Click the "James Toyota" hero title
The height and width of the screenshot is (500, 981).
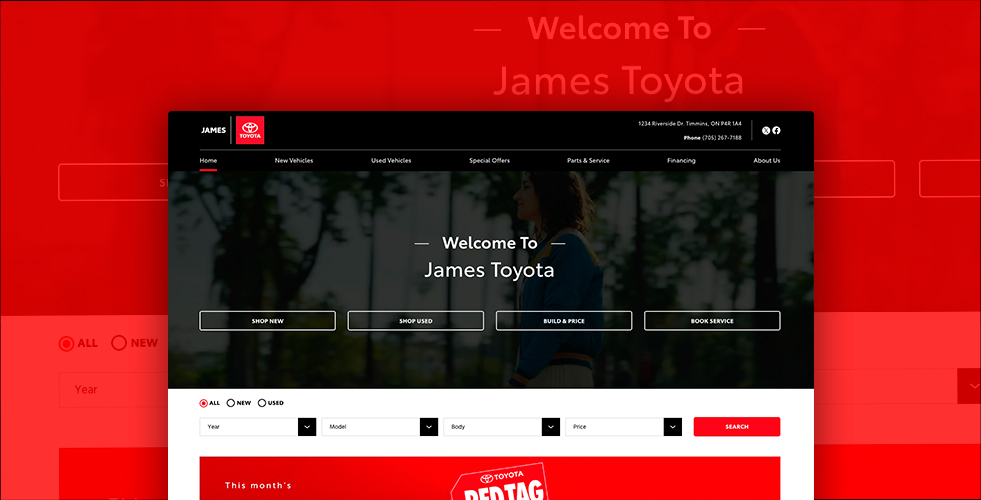point(489,270)
